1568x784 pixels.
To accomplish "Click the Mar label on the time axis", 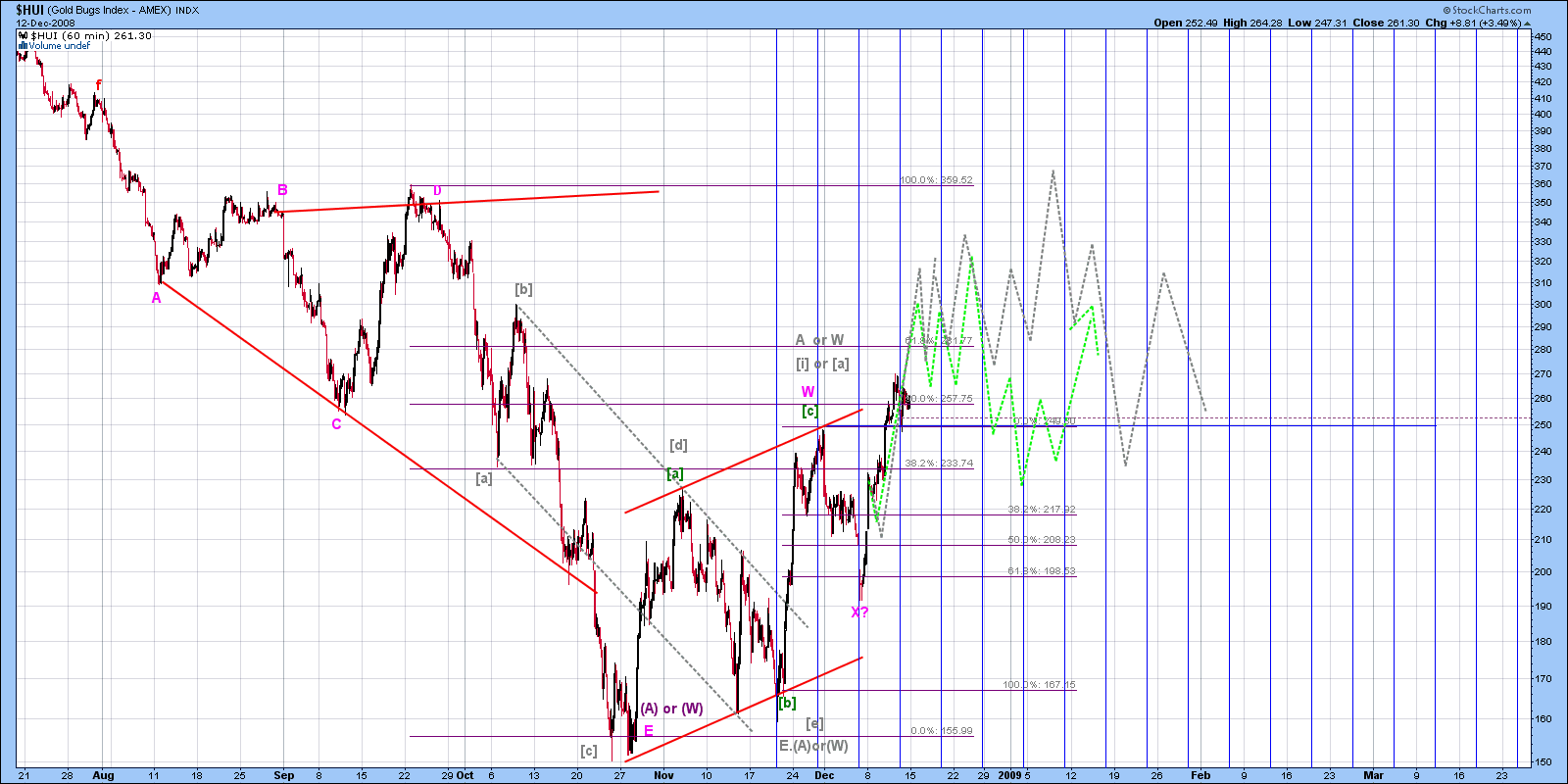I will (1374, 775).
